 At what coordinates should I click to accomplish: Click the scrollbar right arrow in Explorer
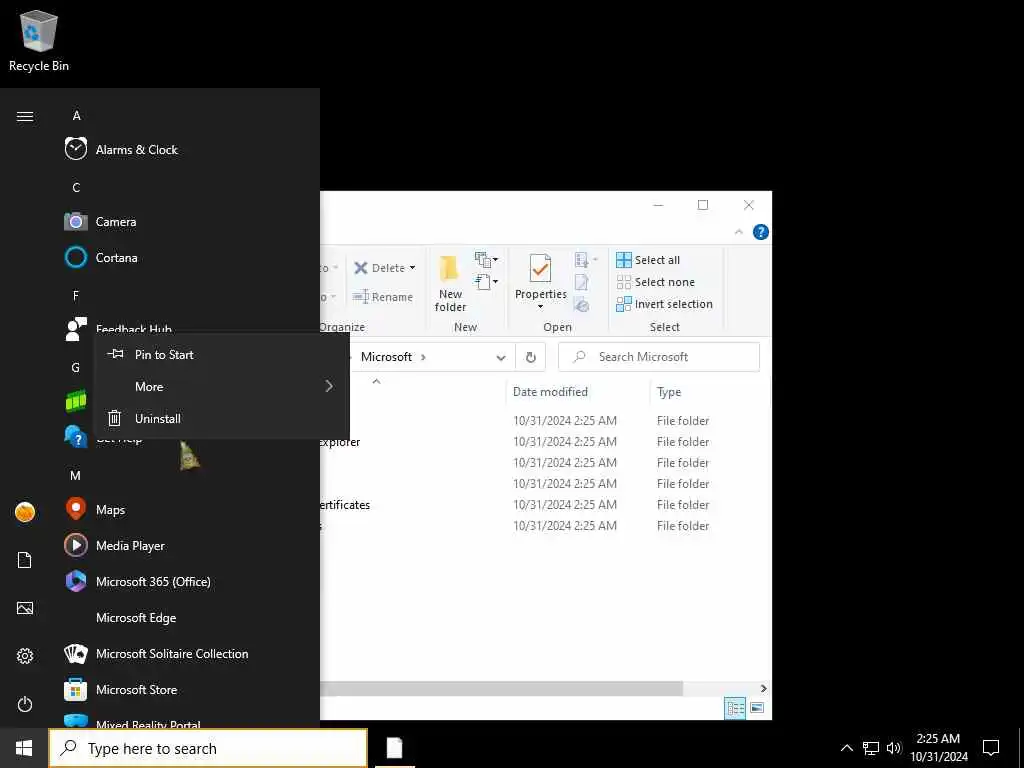[x=763, y=688]
